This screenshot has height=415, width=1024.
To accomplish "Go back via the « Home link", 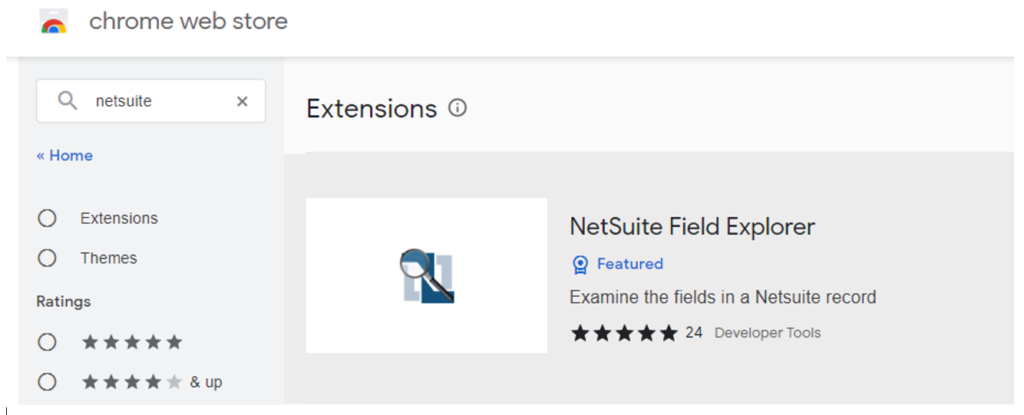I will (65, 156).
